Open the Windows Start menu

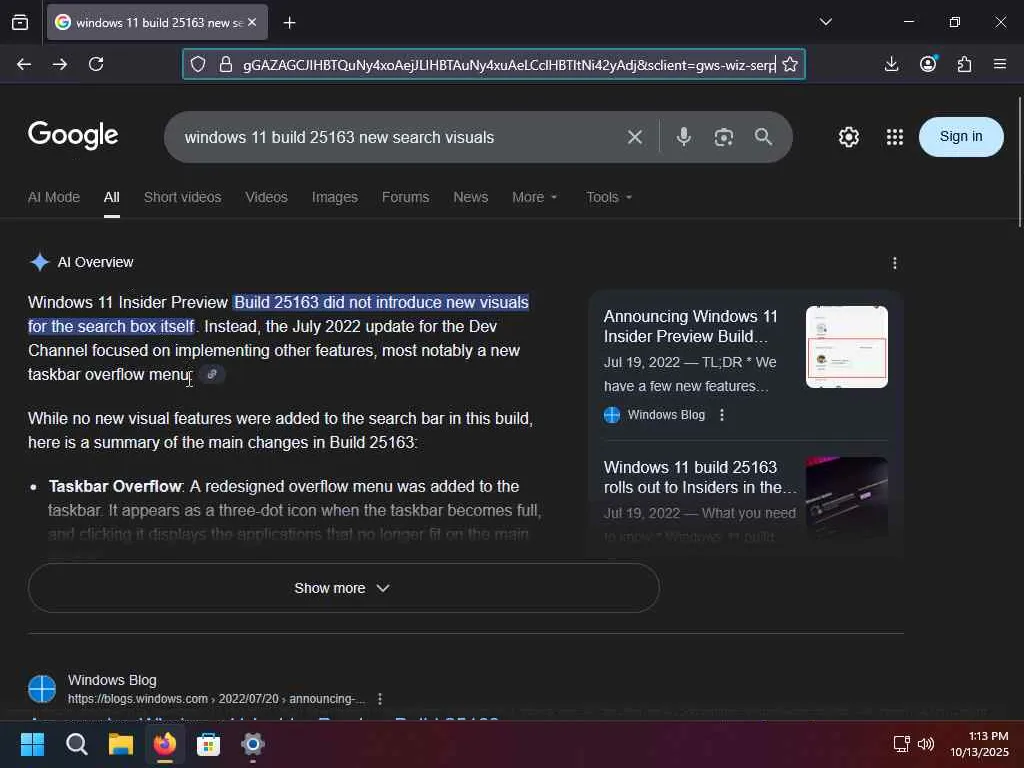[x=32, y=744]
